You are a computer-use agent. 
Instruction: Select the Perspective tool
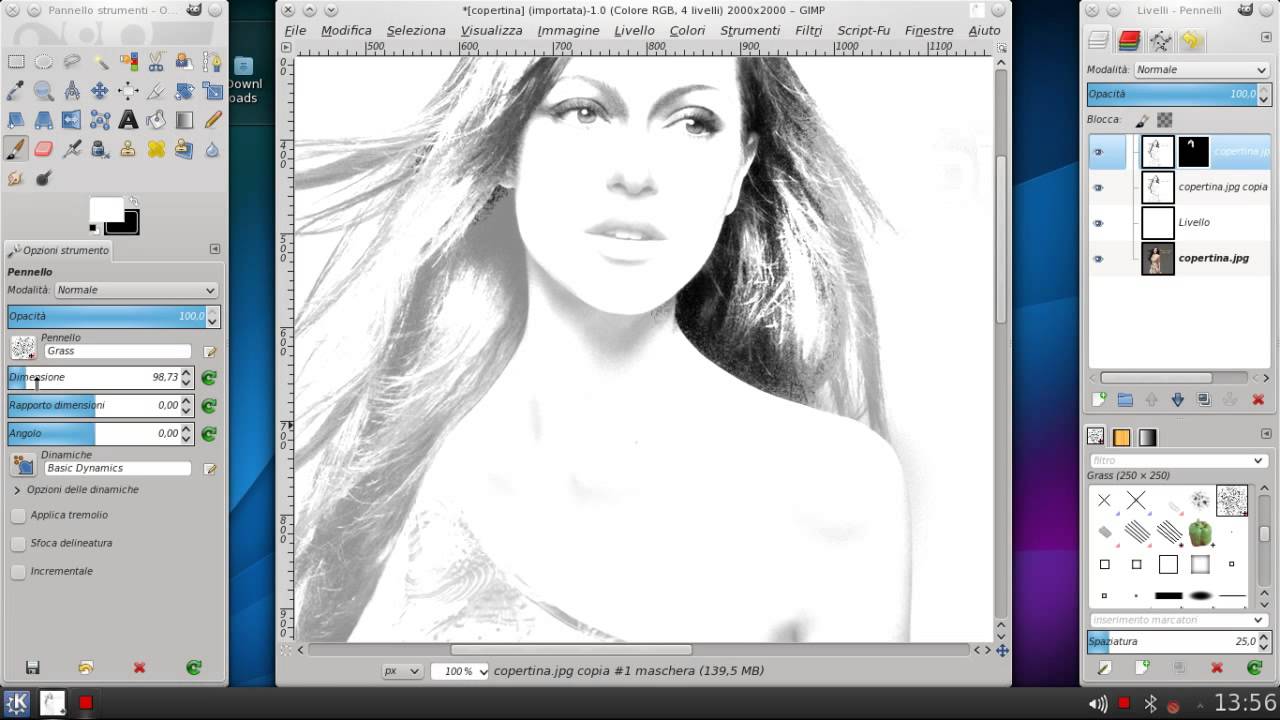click(x=44, y=120)
